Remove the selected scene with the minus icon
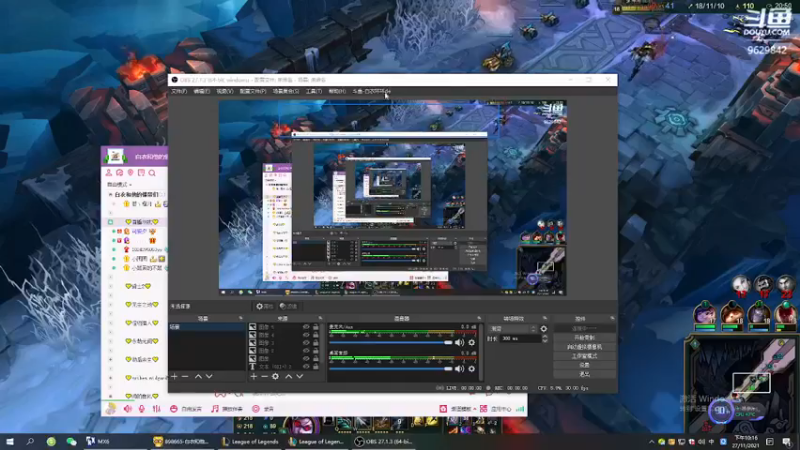The height and width of the screenshot is (450, 800). pos(185,377)
